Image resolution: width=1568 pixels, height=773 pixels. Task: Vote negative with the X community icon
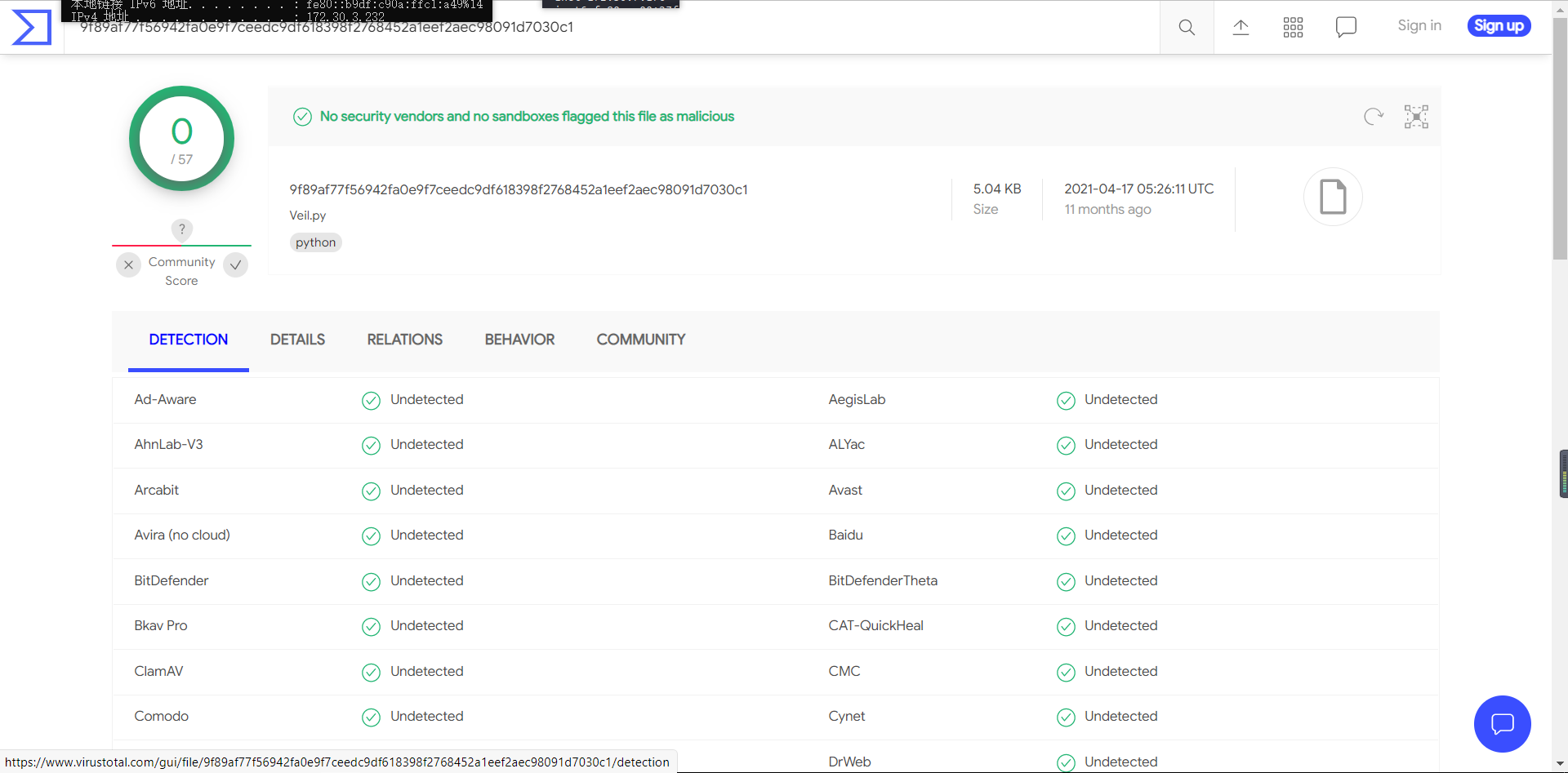128,265
